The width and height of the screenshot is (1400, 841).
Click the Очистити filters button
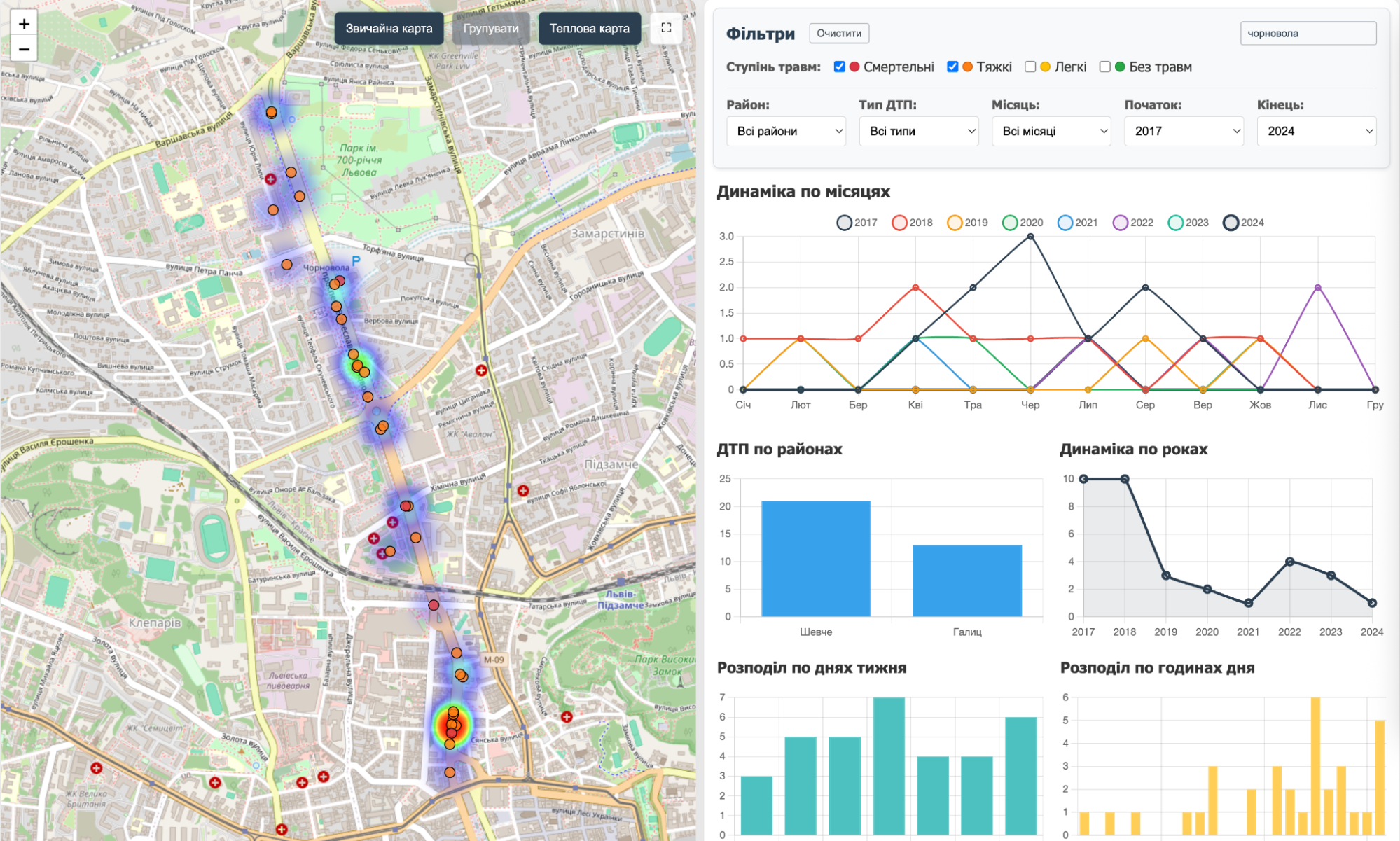839,33
